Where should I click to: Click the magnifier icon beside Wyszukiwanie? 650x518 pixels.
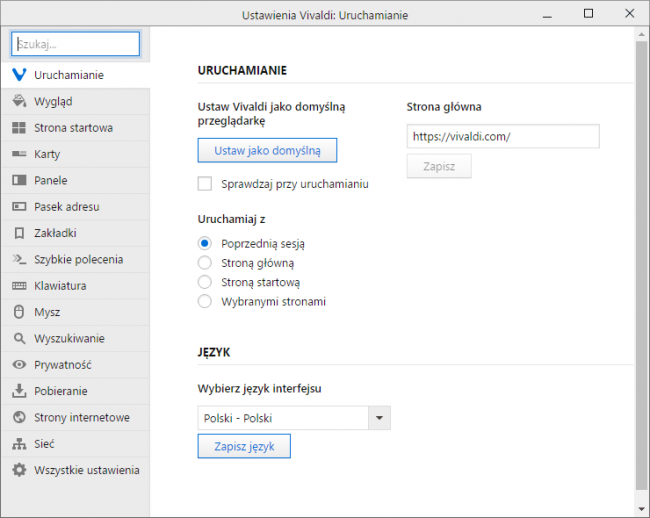tap(19, 338)
